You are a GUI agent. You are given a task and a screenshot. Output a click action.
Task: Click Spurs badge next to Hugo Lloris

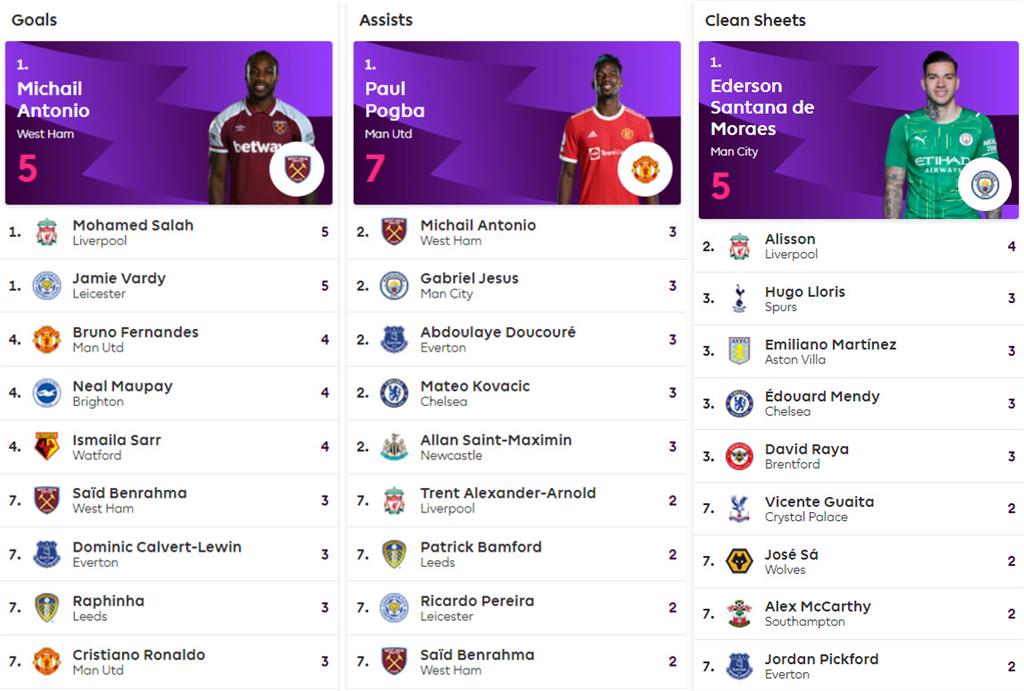[739, 298]
